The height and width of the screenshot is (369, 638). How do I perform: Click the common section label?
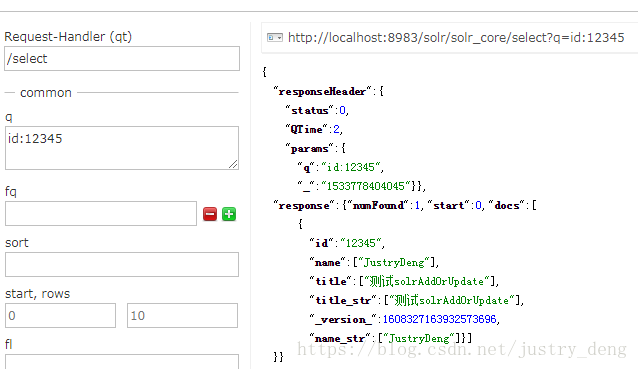click(46, 93)
